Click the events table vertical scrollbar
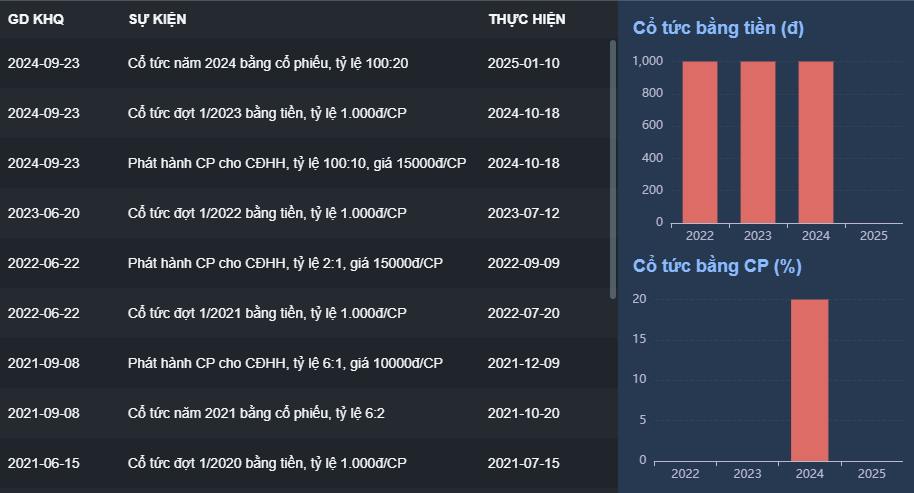Screen dimensions: 914x493 point(612,168)
